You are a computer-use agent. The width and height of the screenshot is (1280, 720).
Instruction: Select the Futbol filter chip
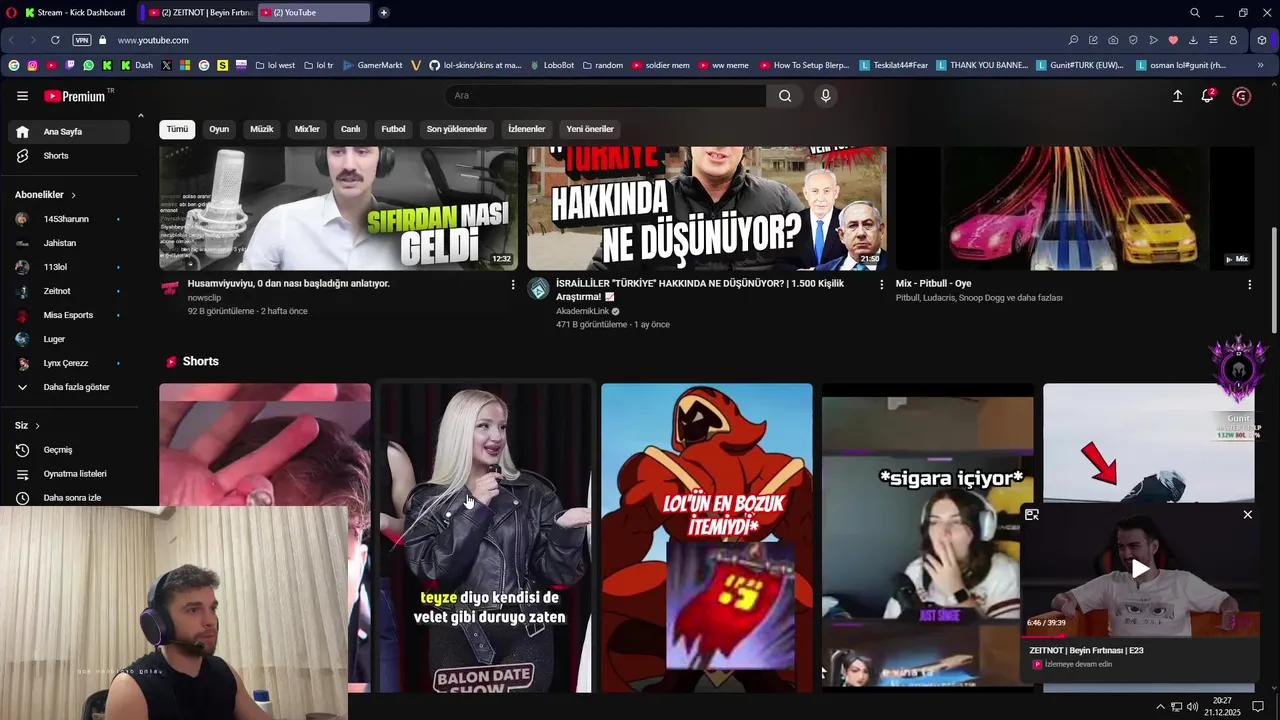[393, 129]
